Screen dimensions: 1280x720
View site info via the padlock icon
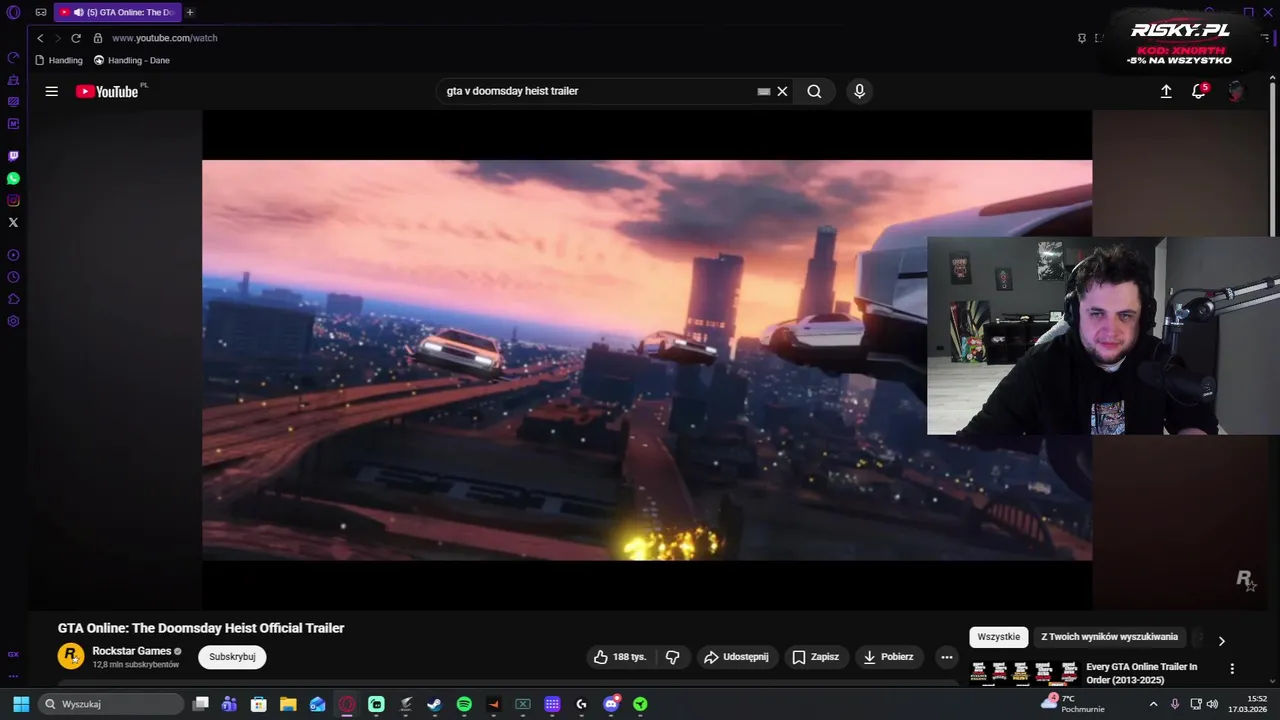(x=98, y=38)
